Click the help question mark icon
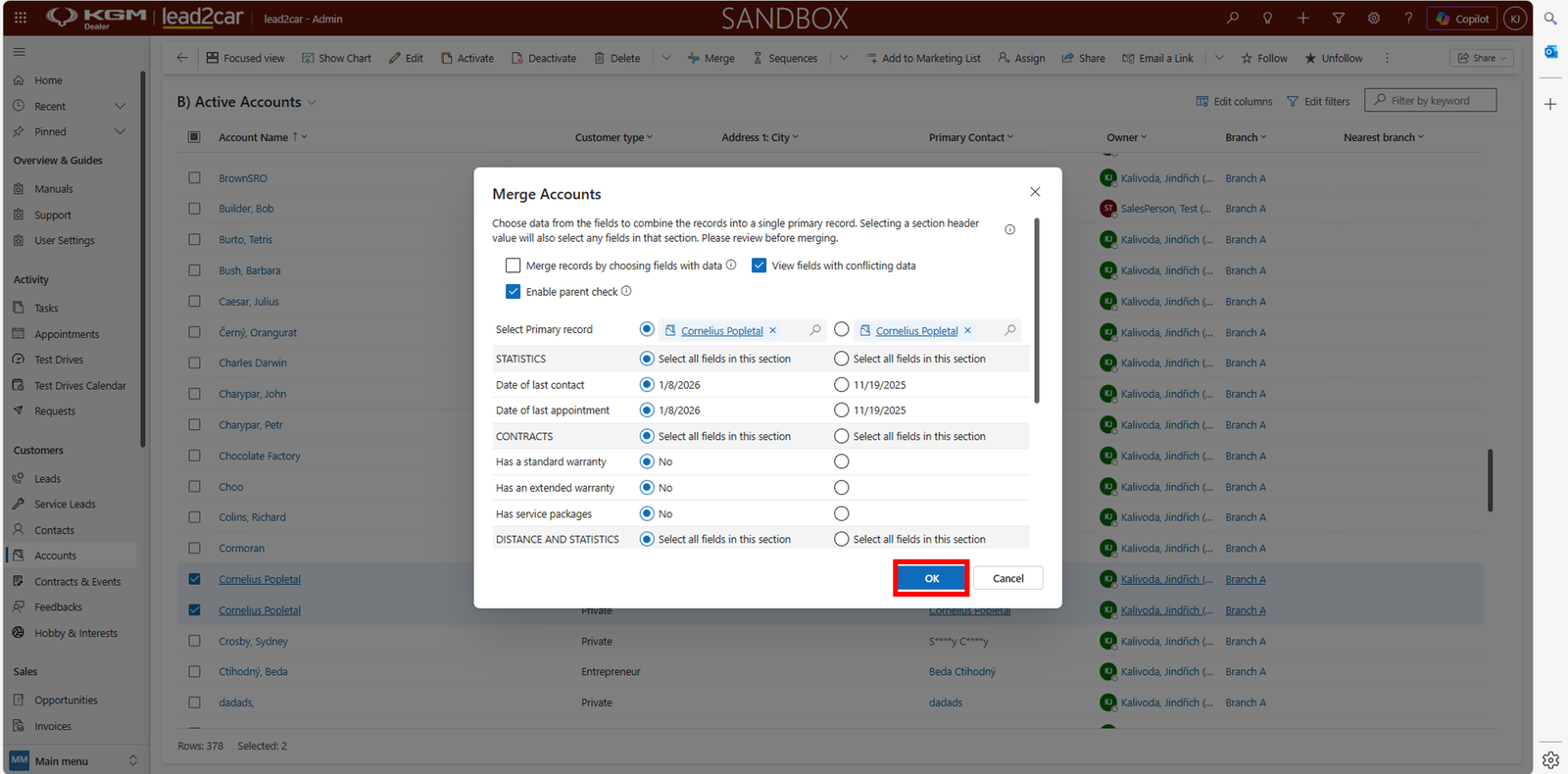1568x774 pixels. 1408,18
